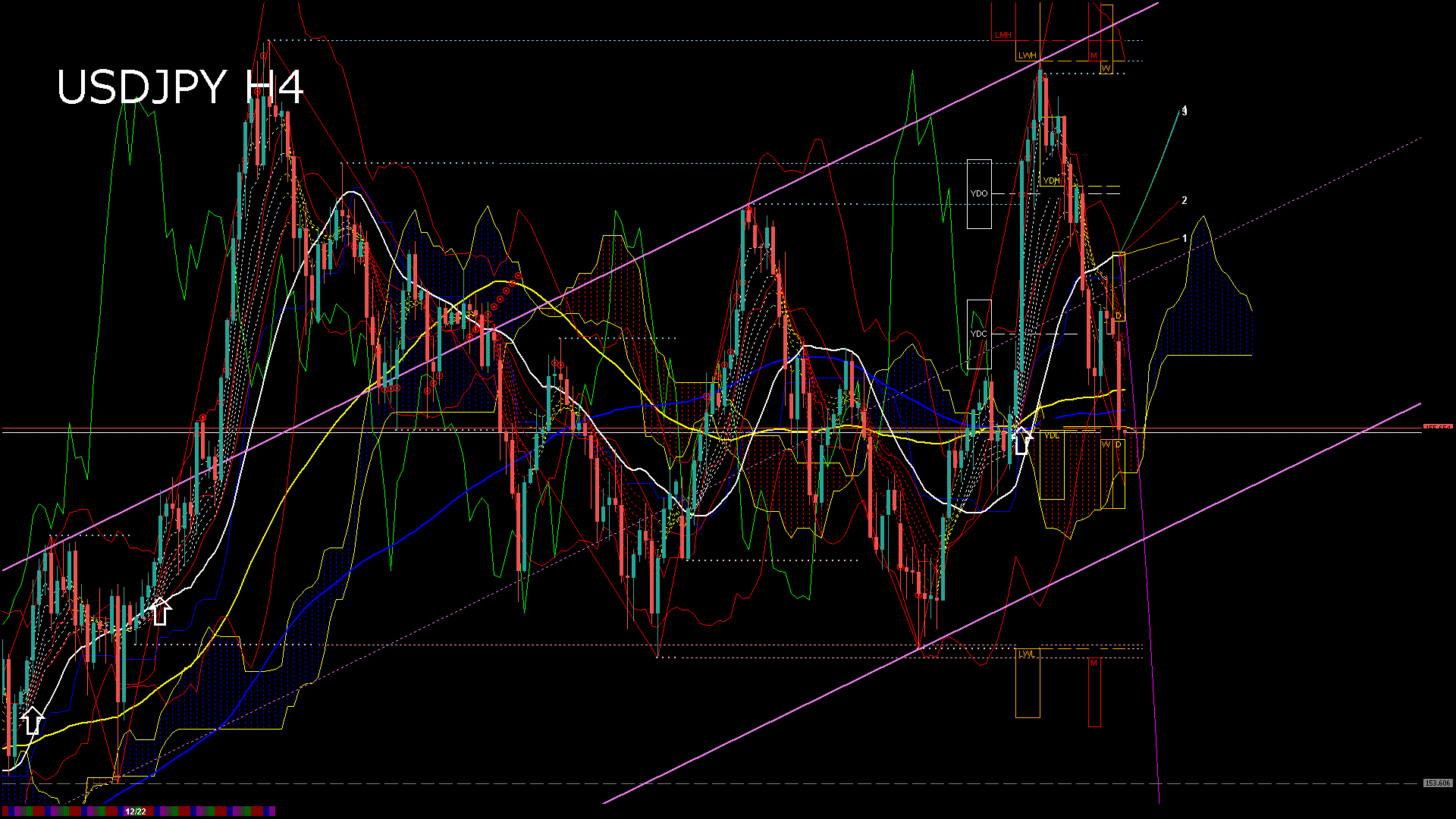Select the LWL last-week-low marker

click(1025, 654)
